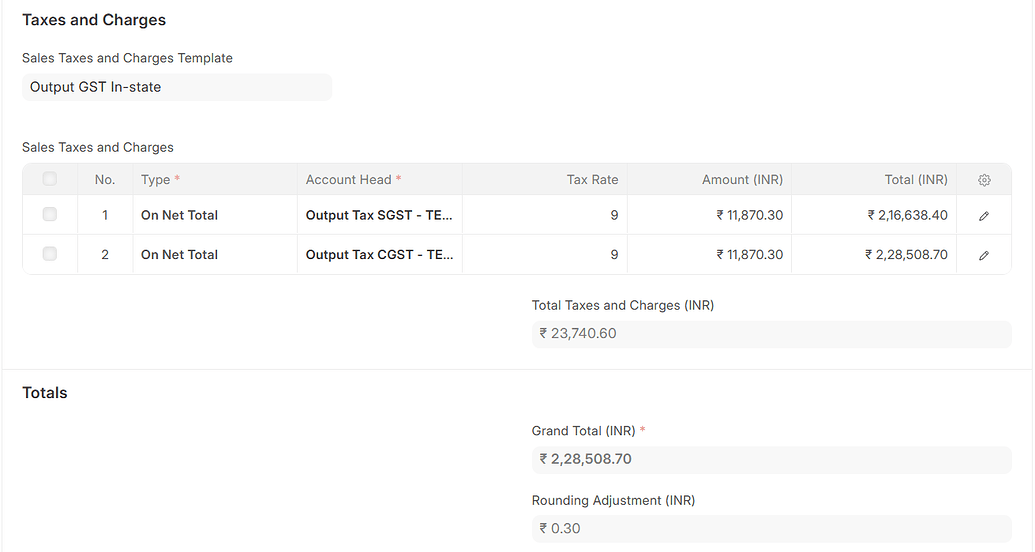Image resolution: width=1035 pixels, height=552 pixels.
Task: Edit row 2 CGST with pencil icon
Action: point(984,255)
